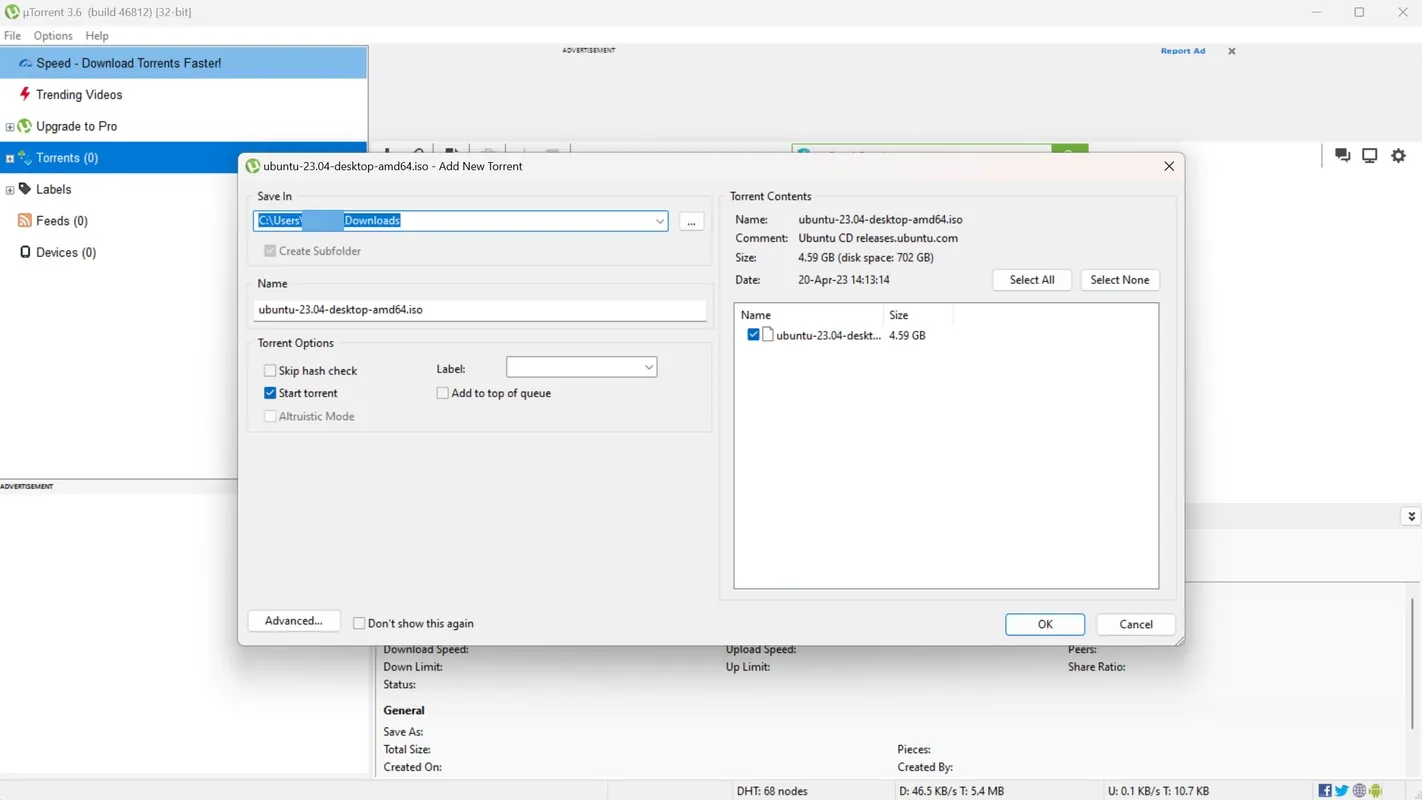
Task: Click the Size column header in contents list
Action: tap(919, 315)
